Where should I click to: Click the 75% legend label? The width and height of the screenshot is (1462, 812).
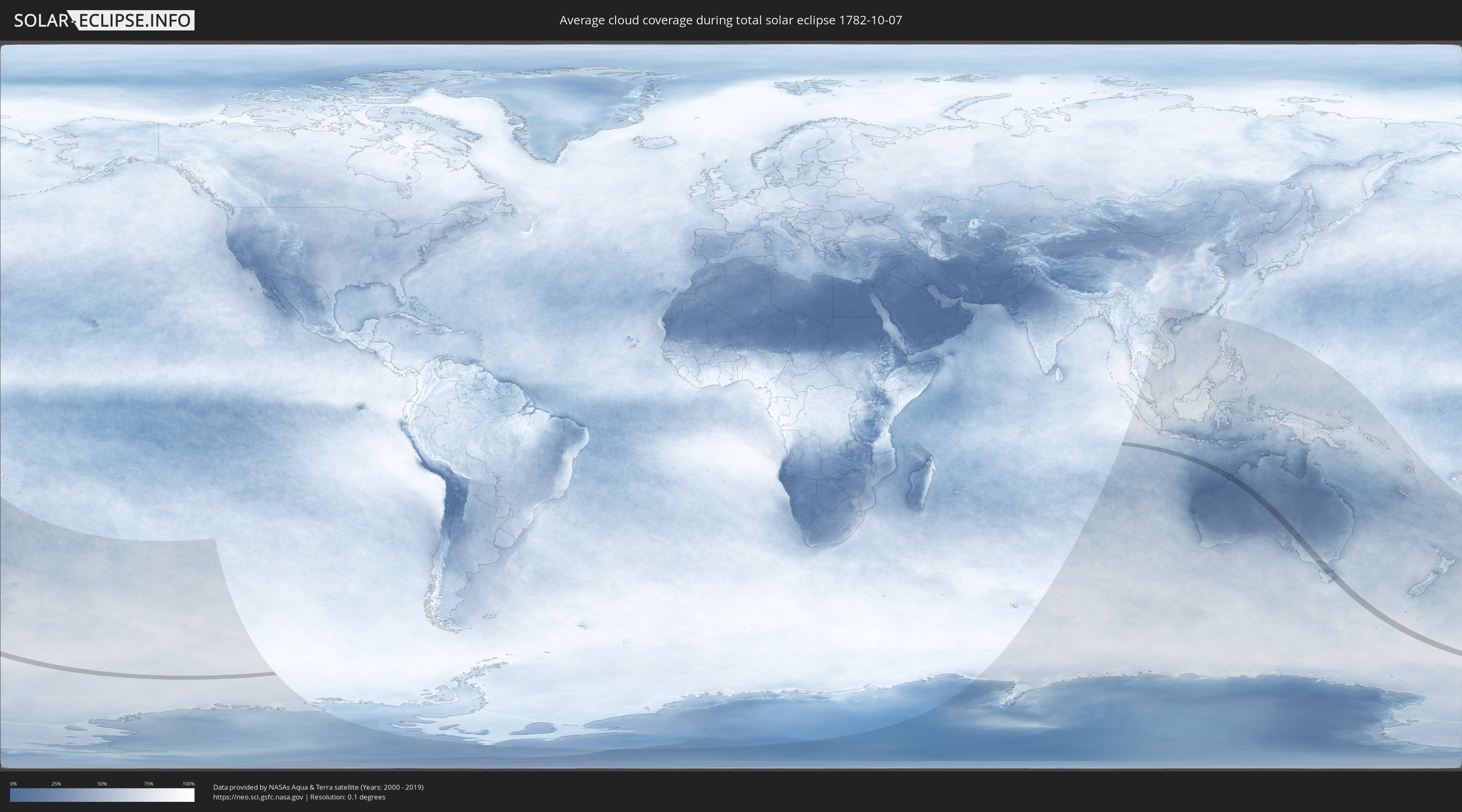(x=148, y=784)
